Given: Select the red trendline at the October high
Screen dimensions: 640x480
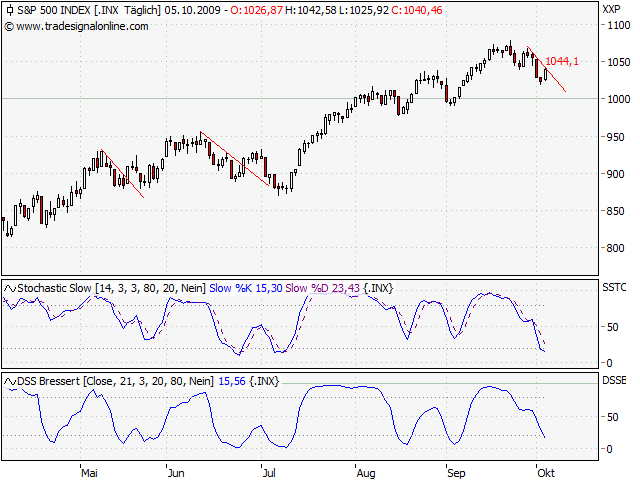Looking at the screenshot, I should (547, 69).
